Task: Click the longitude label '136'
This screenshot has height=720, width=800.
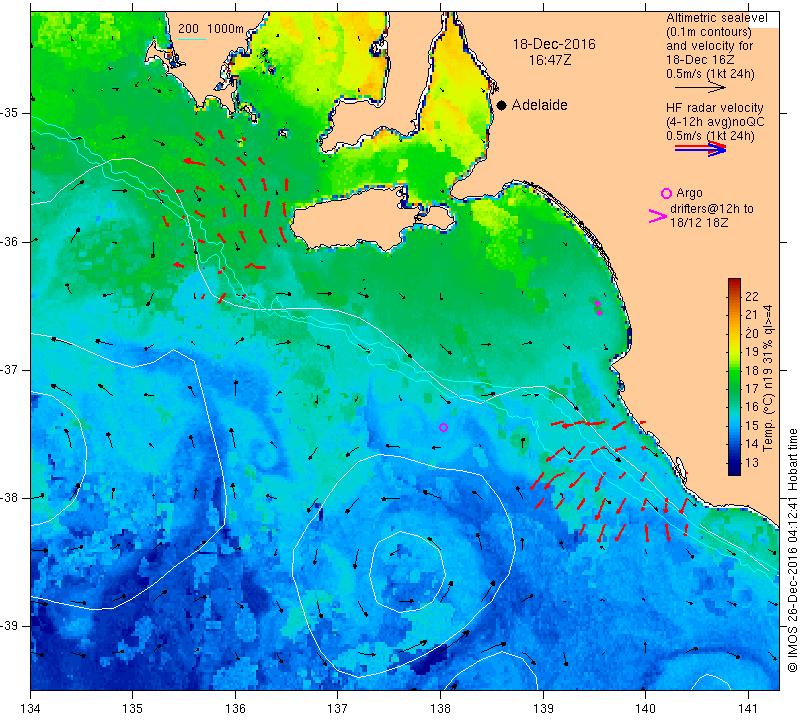Action: click(235, 709)
